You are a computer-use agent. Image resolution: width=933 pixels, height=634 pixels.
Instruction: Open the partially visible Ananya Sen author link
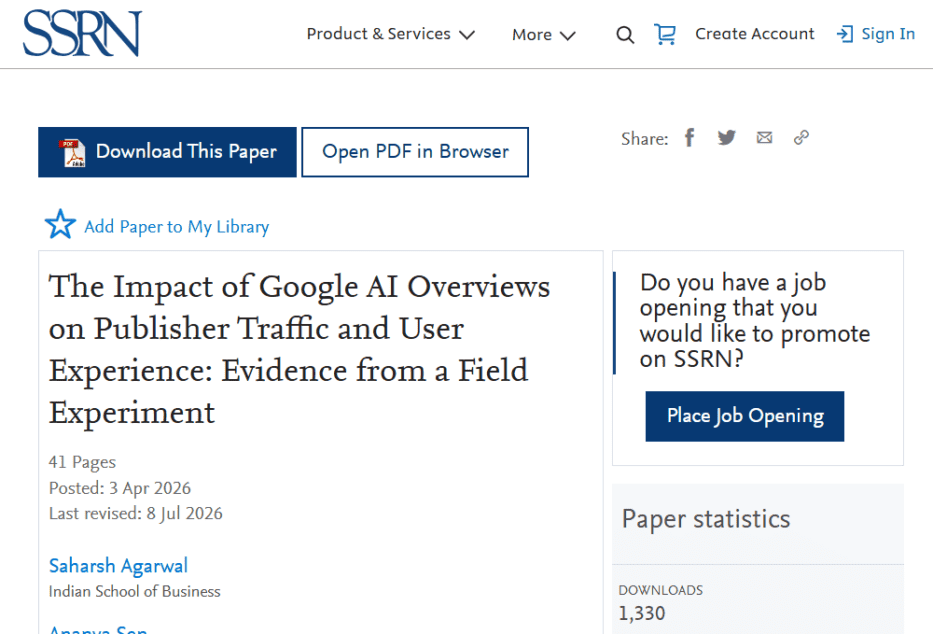pos(98,629)
